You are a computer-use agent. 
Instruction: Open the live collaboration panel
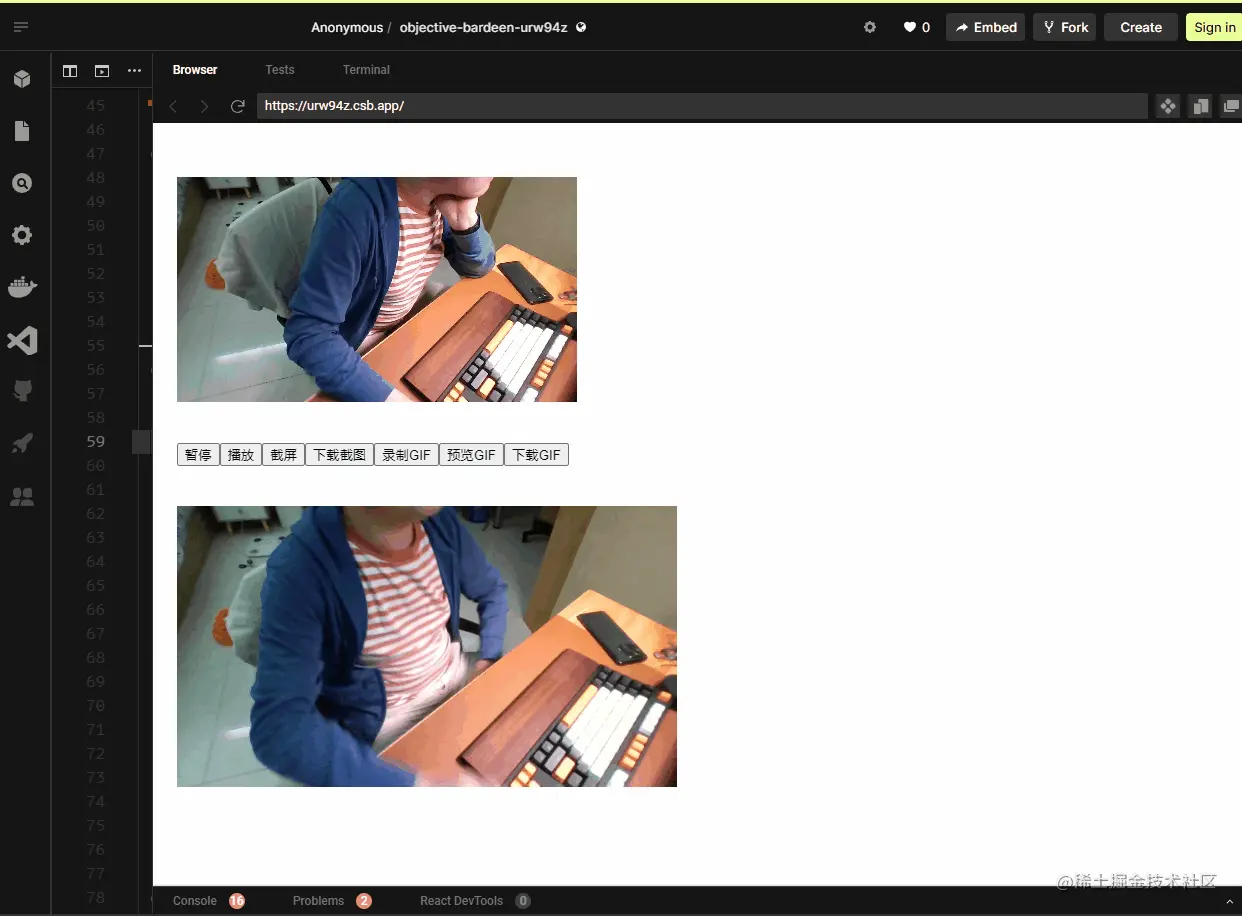tap(22, 496)
